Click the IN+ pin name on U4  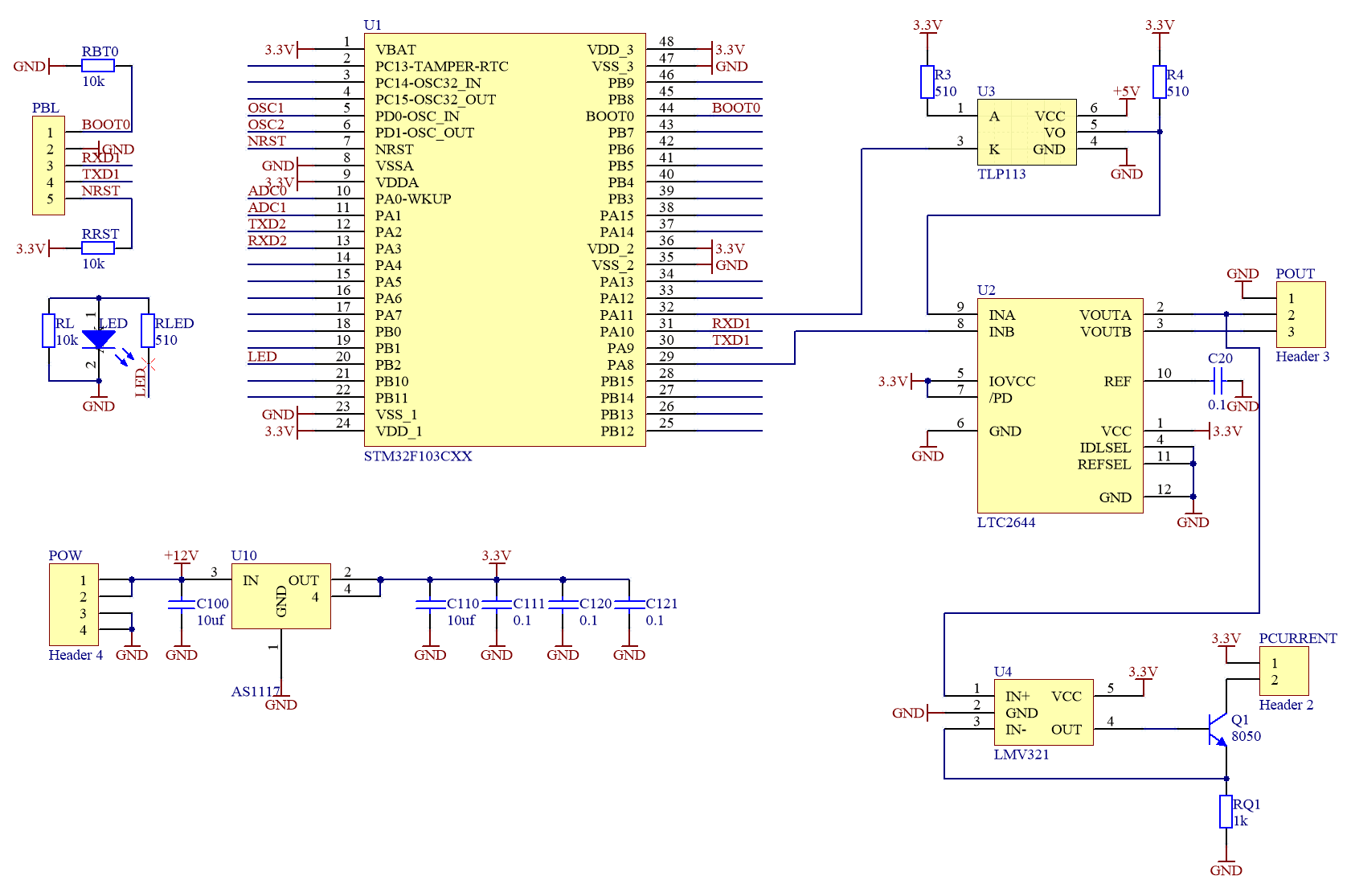point(1017,696)
